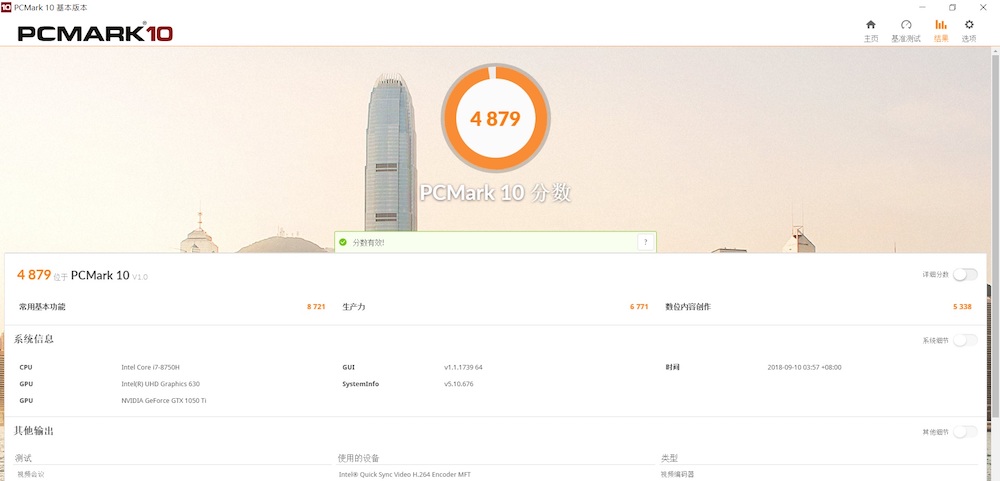Click the NVIDIA GeForce GTX 1050 Ti text
Viewport: 1000px width, 481px height.
(163, 401)
